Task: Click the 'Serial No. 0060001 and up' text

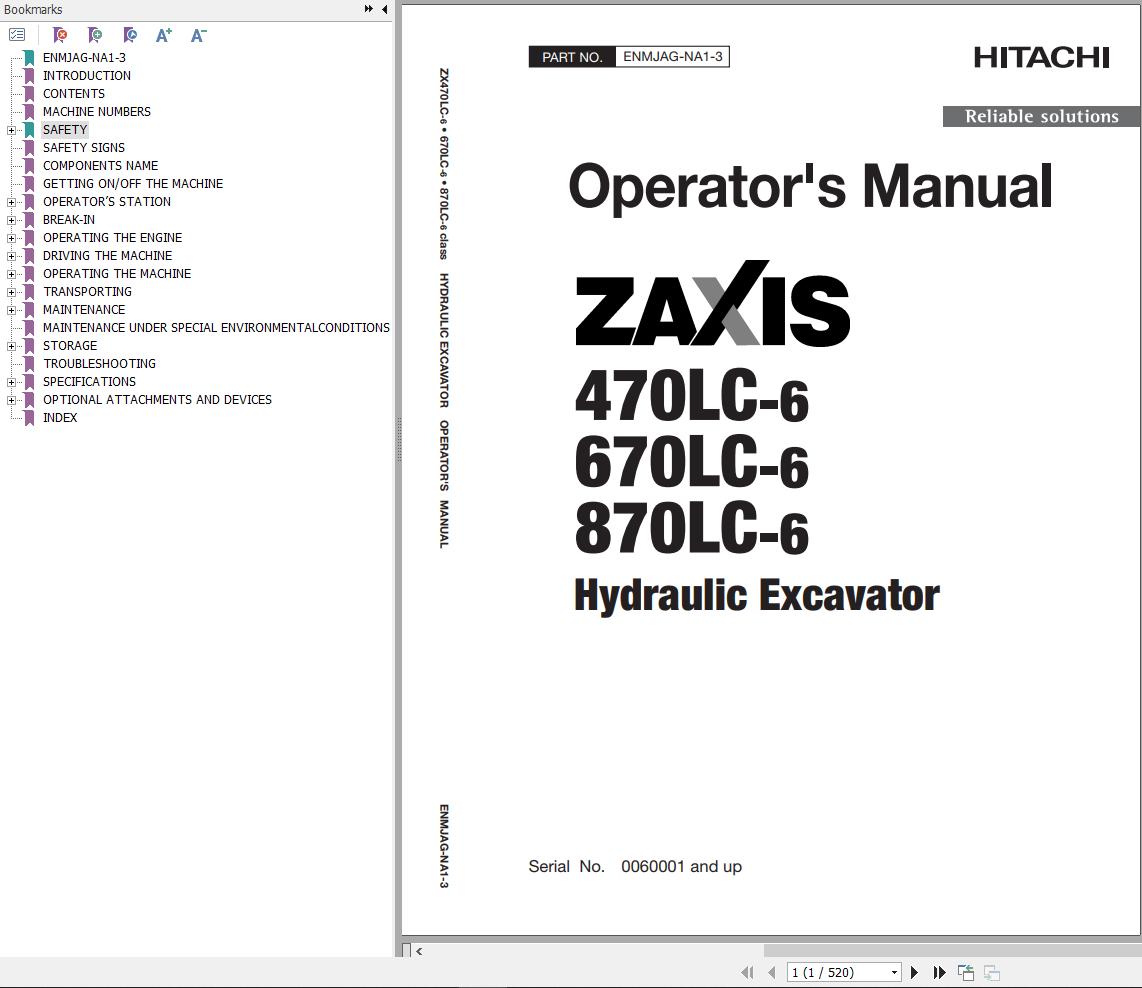Action: [635, 866]
